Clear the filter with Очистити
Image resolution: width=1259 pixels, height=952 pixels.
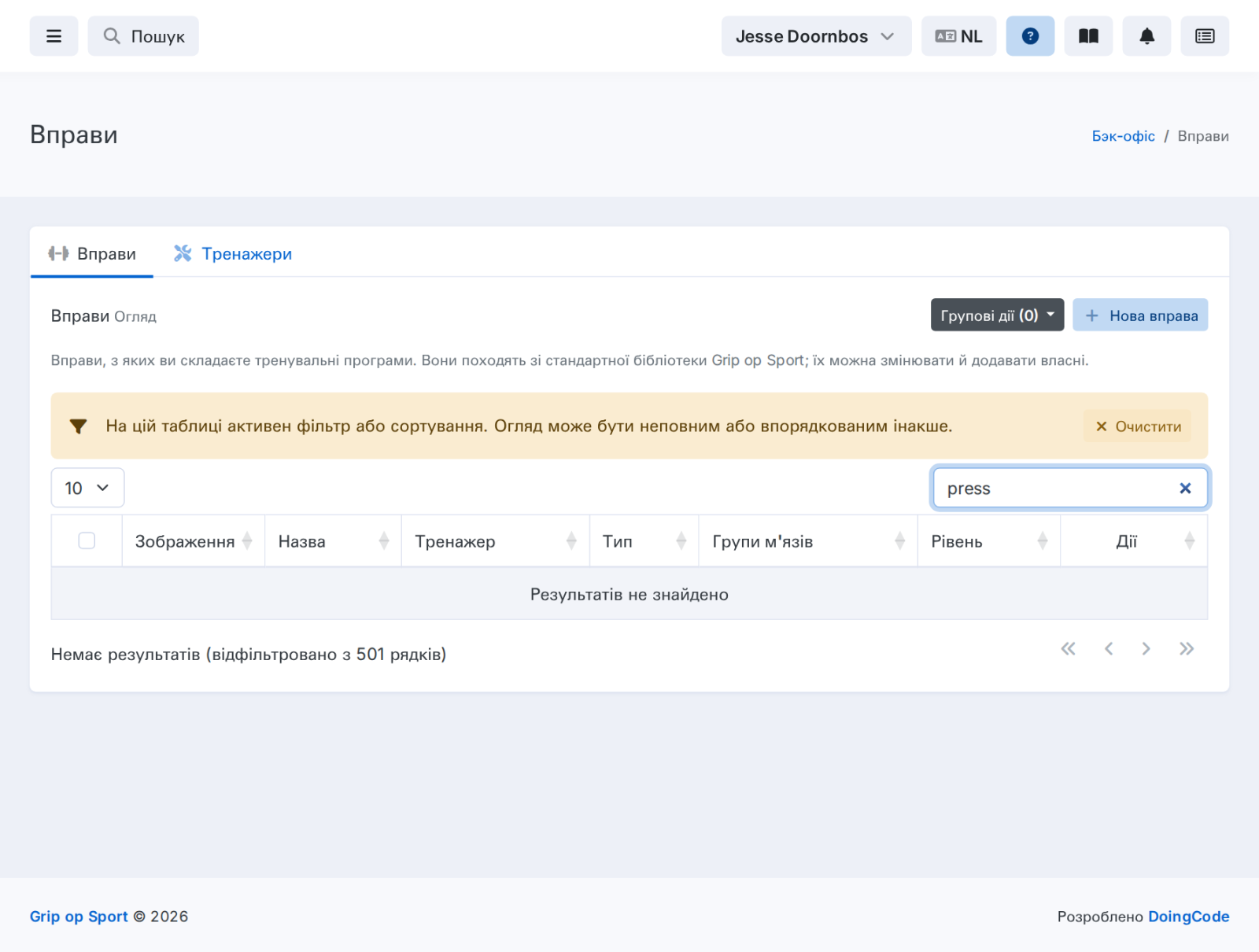pyautogui.click(x=1138, y=426)
